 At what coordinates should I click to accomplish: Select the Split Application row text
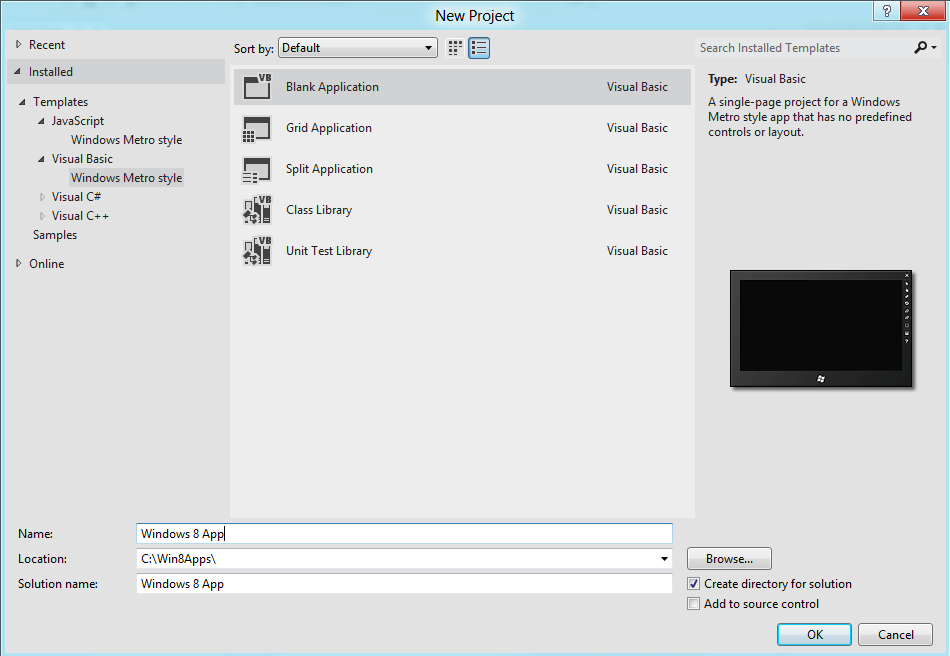pos(330,169)
